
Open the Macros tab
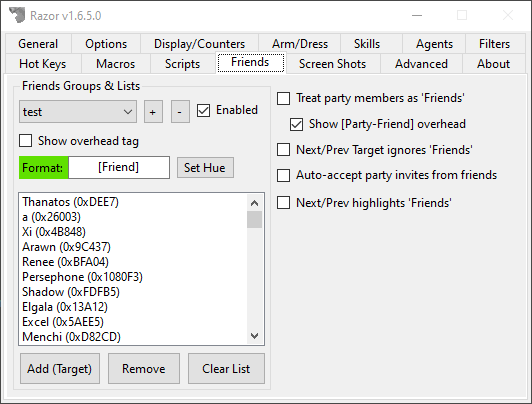click(115, 64)
